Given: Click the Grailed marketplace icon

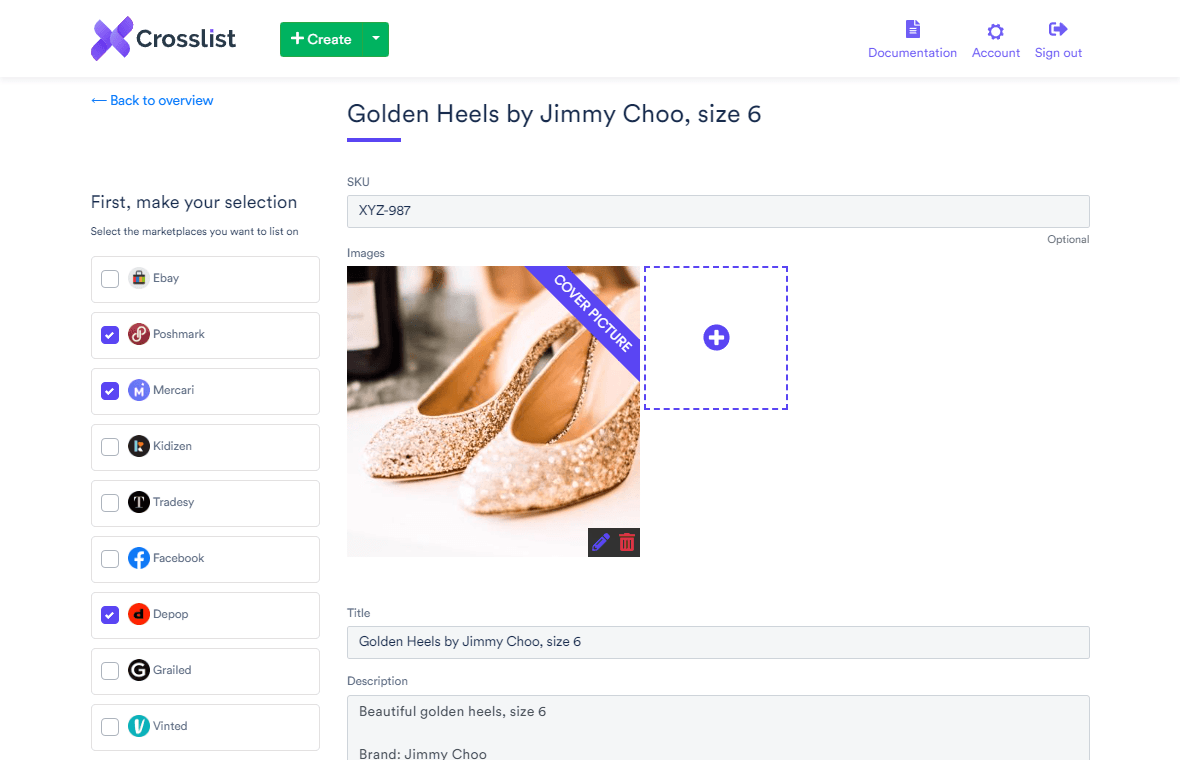Looking at the screenshot, I should [x=138, y=670].
